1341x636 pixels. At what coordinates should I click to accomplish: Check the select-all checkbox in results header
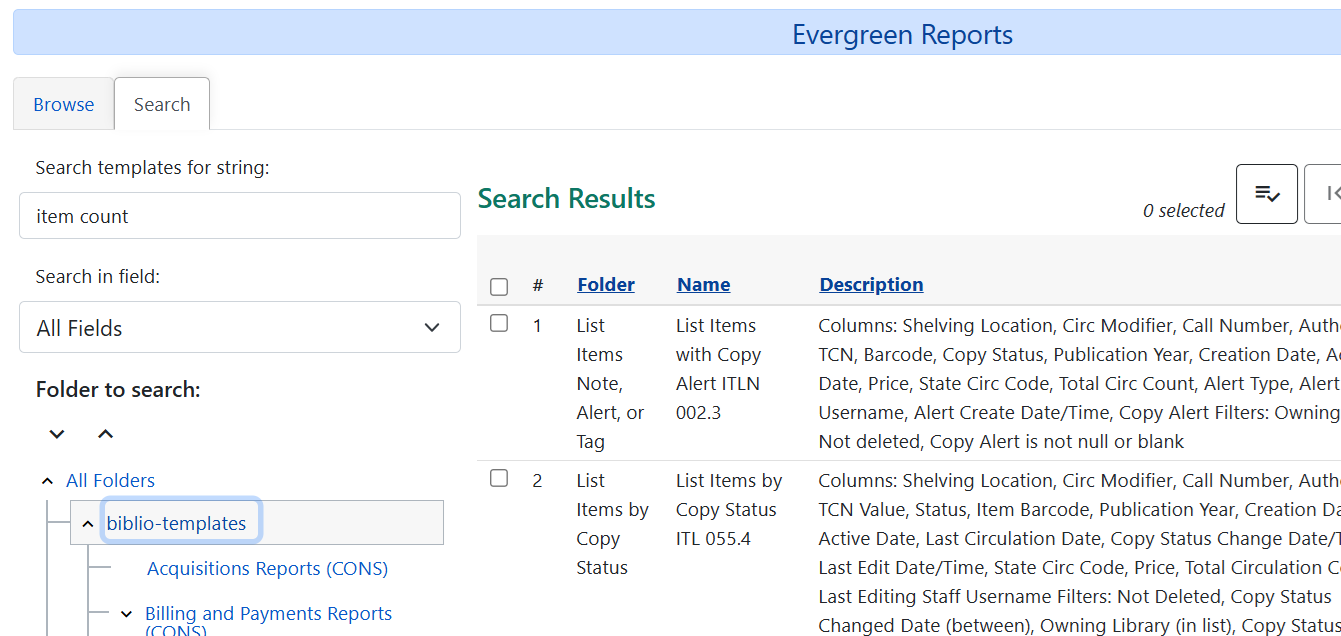(x=499, y=286)
